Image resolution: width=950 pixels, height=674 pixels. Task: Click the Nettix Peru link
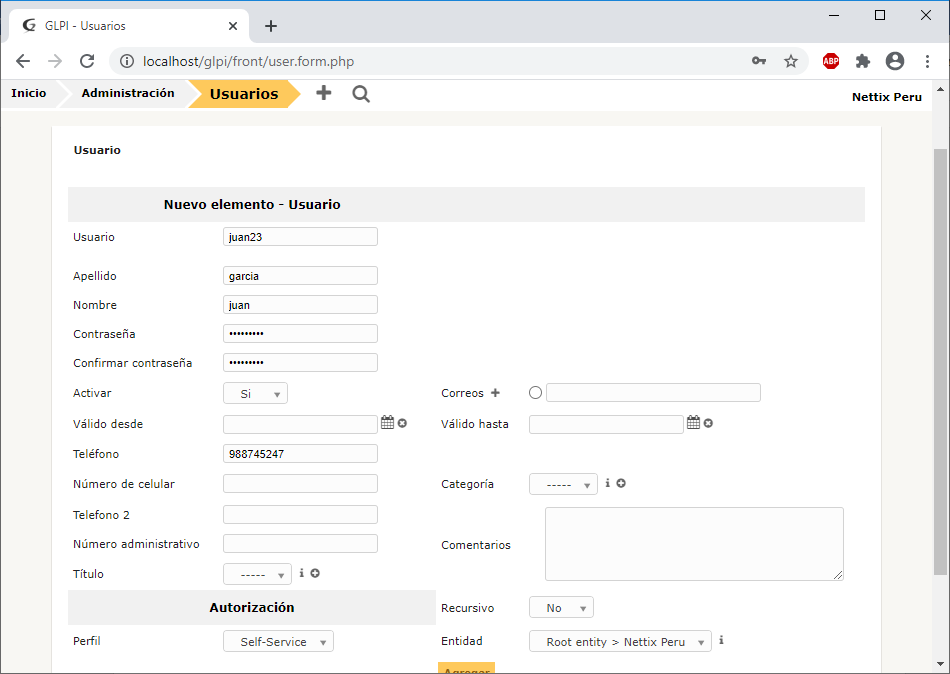point(886,97)
